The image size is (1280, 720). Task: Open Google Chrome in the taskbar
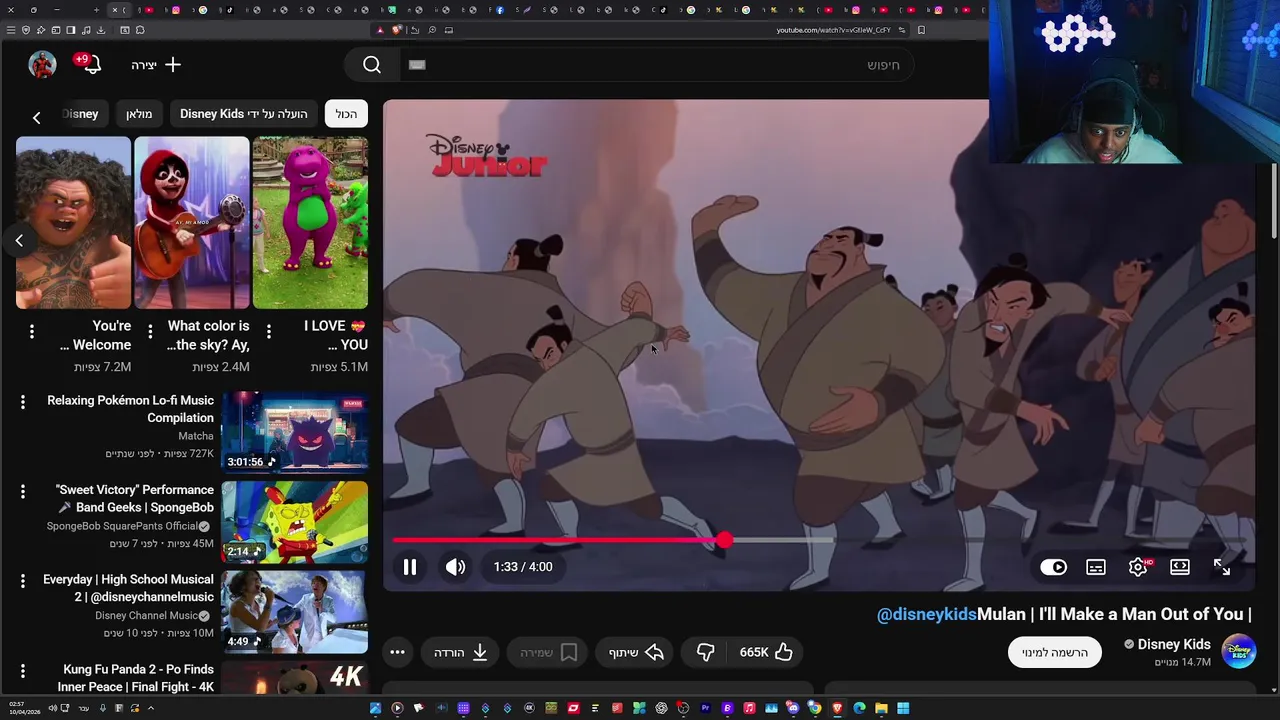(815, 708)
